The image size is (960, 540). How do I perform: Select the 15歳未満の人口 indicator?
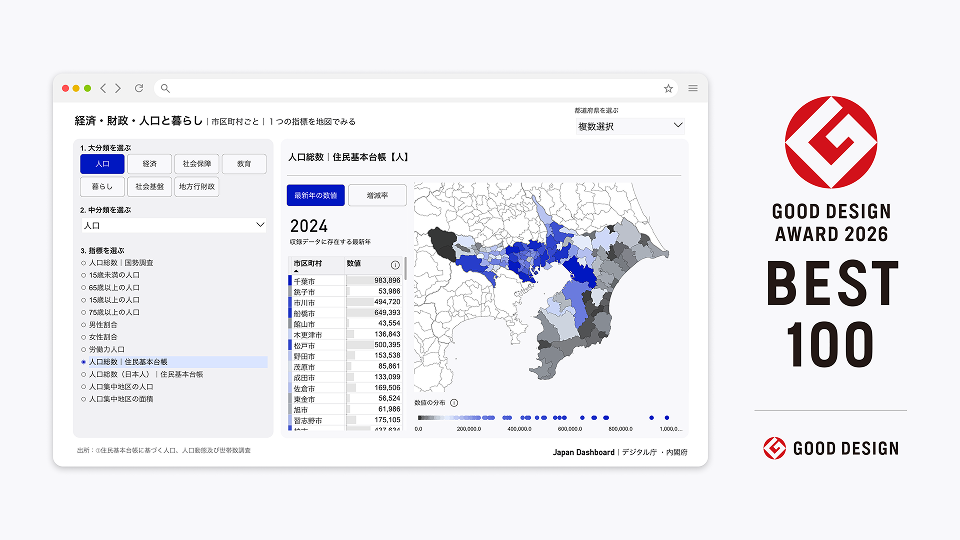tap(110, 275)
